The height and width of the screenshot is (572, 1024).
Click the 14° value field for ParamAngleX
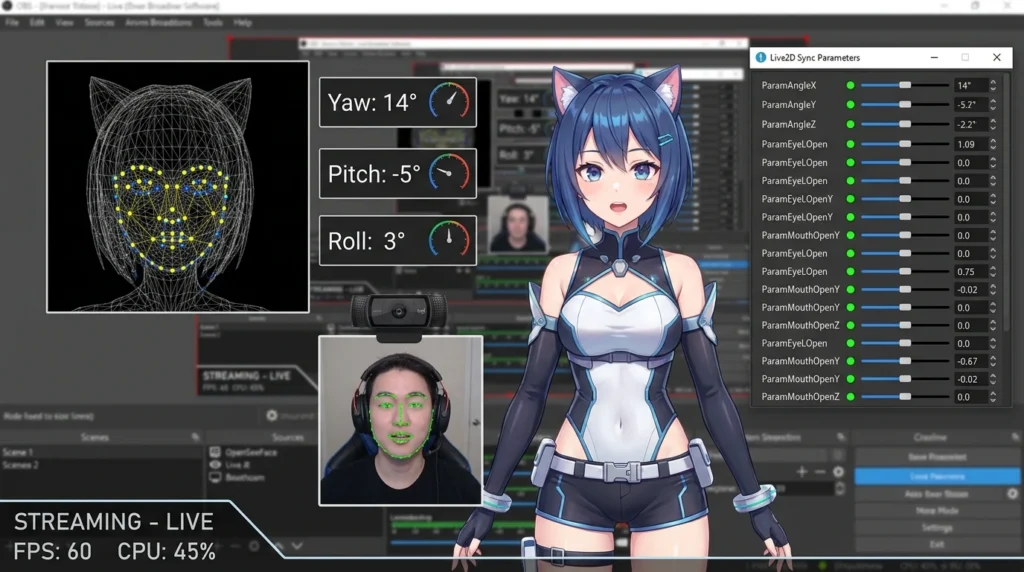970,86
